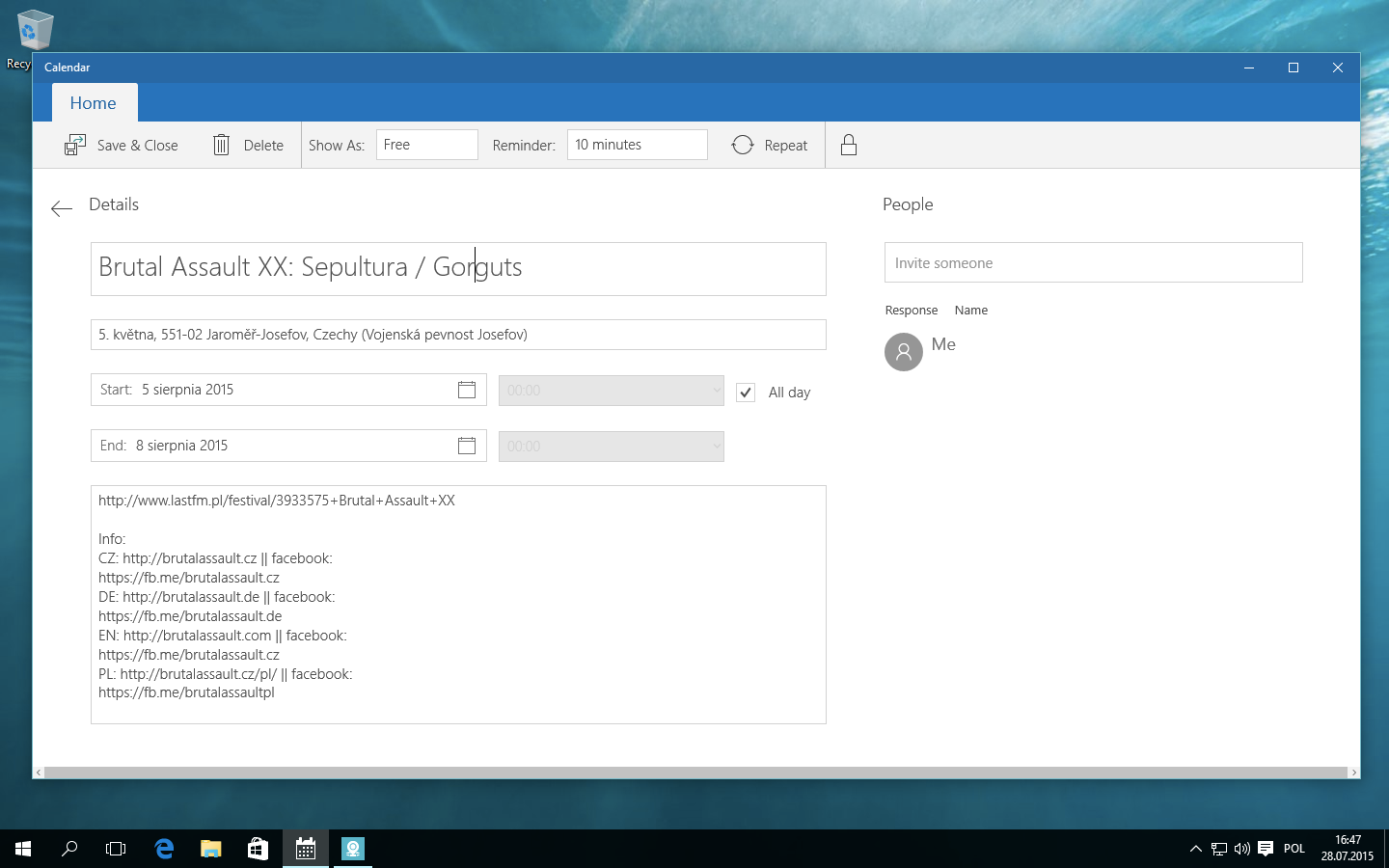Image resolution: width=1389 pixels, height=868 pixels.
Task: Open the Show As dropdown set to Free
Action: 427,145
